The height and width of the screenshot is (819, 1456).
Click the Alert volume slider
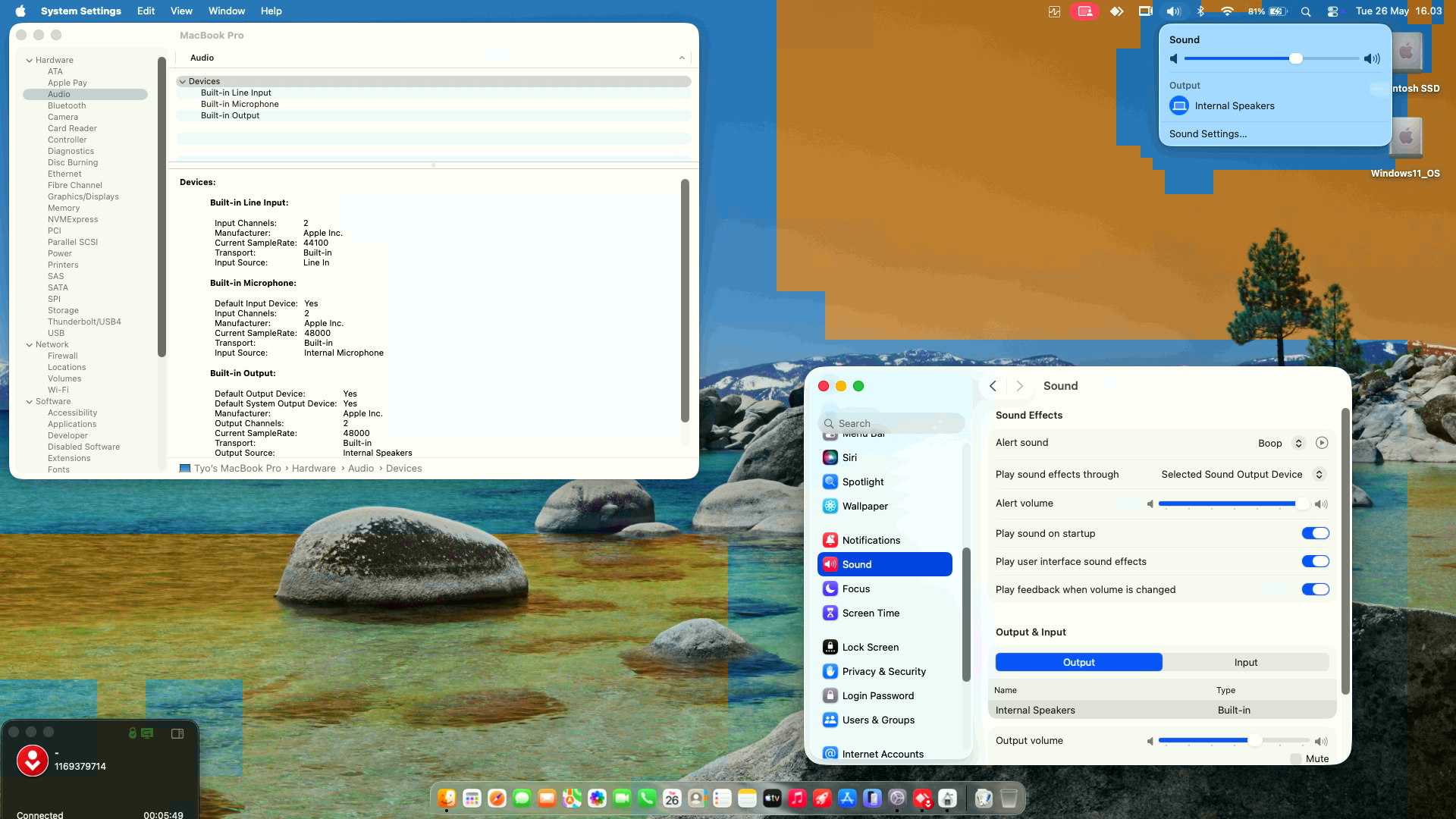(1234, 504)
